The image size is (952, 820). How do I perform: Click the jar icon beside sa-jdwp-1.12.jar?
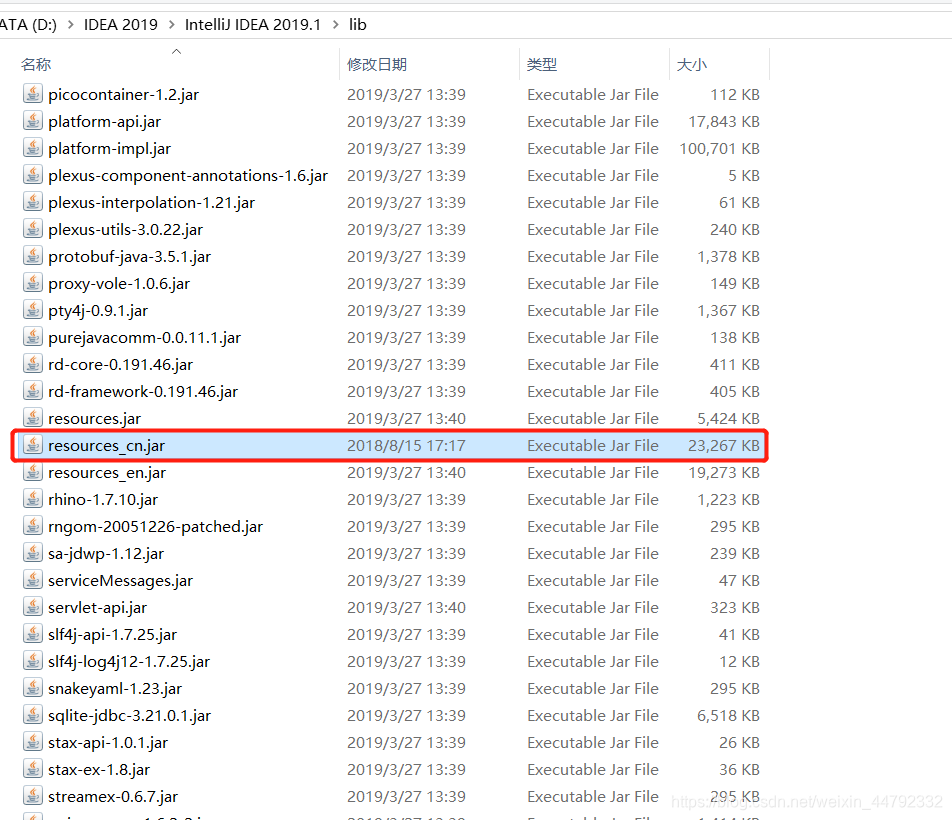33,554
